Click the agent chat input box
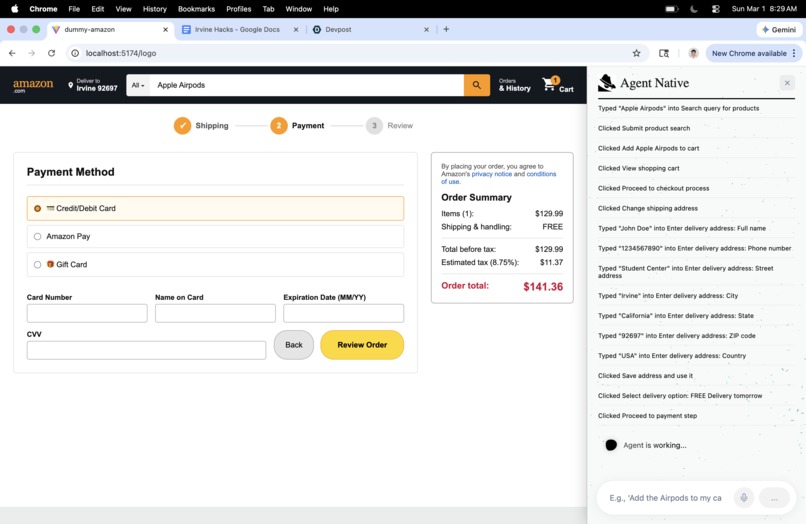This screenshot has width=806, height=524. pos(666,498)
